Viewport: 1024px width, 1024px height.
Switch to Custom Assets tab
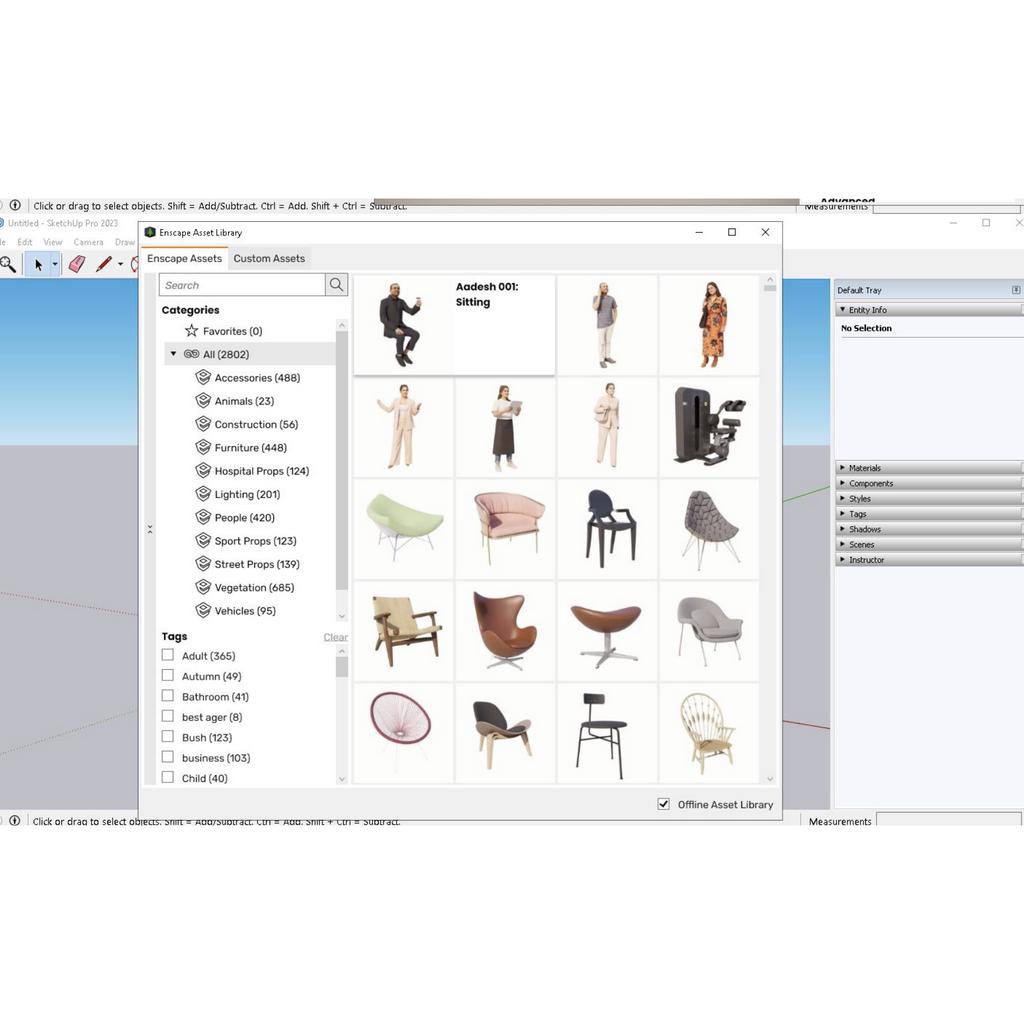(x=269, y=258)
